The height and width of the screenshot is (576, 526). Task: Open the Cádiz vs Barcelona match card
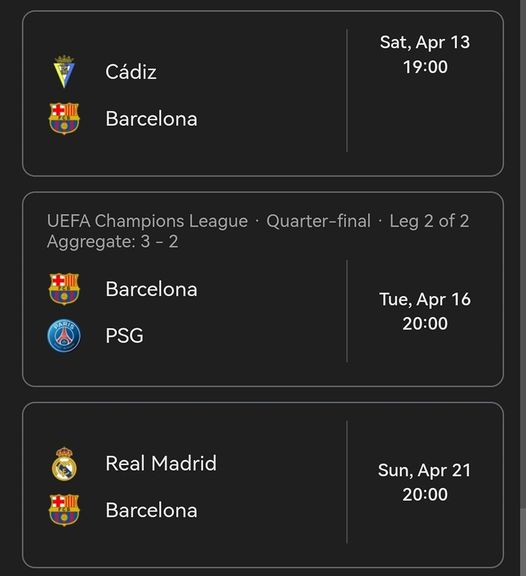point(263,94)
